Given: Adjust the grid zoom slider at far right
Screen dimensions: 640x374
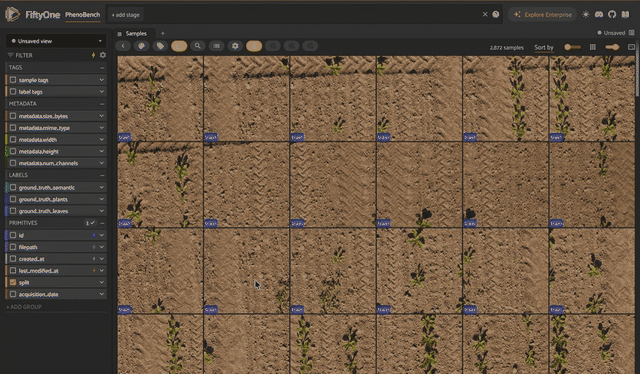Looking at the screenshot, I should (612, 47).
